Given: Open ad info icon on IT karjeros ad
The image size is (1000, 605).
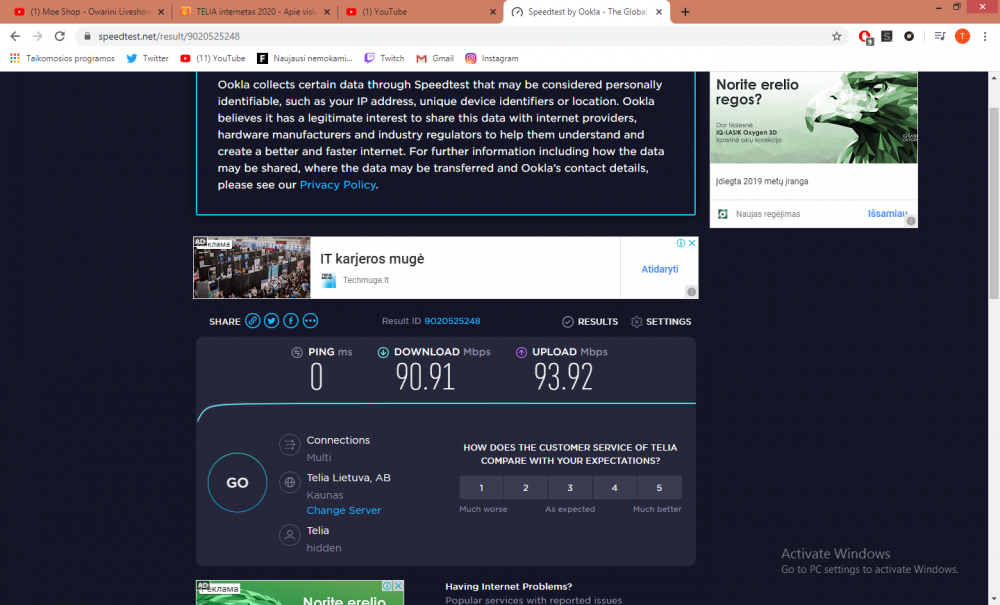Looking at the screenshot, I should [x=680, y=243].
